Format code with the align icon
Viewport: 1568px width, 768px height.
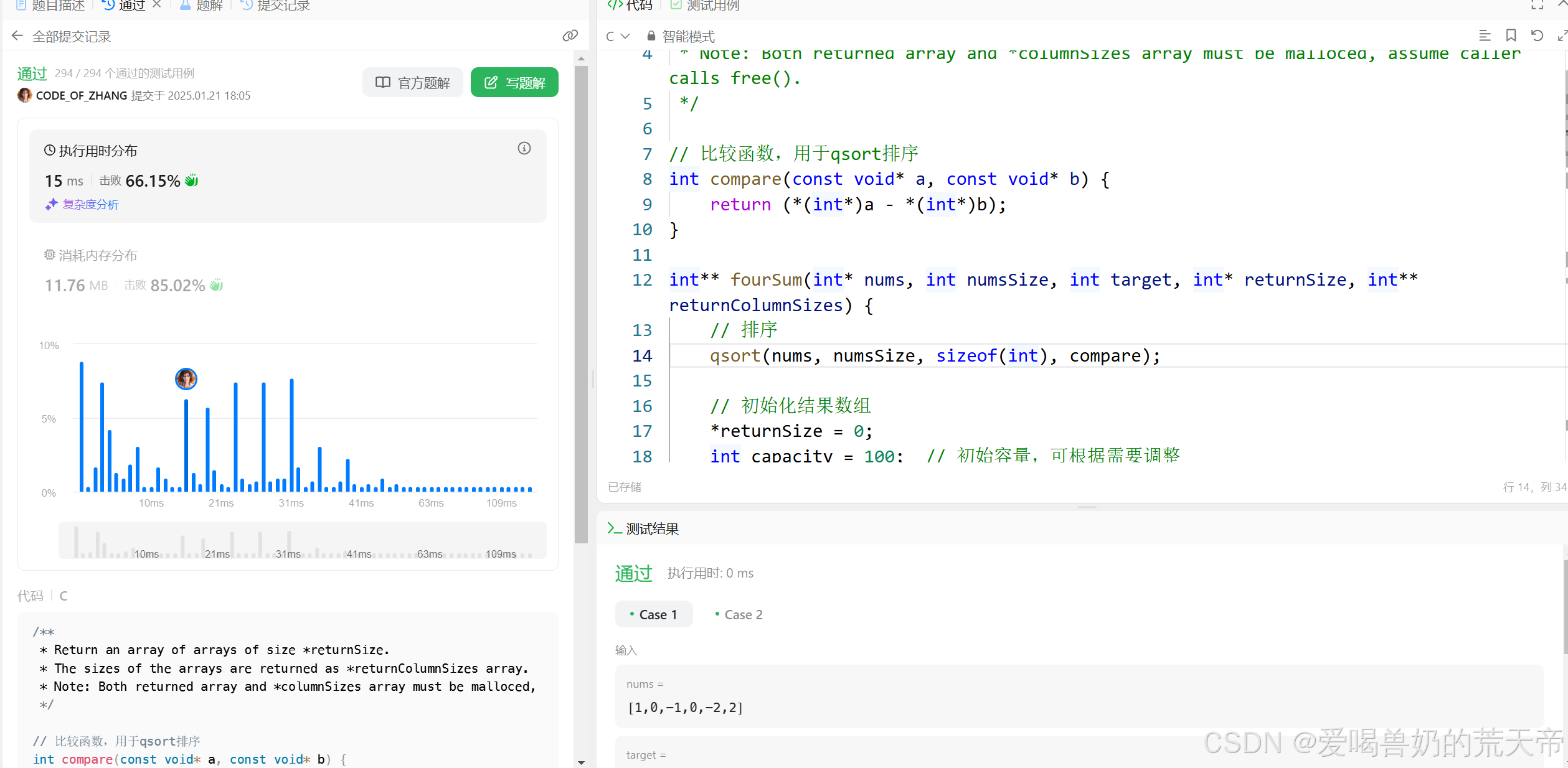(x=1485, y=35)
